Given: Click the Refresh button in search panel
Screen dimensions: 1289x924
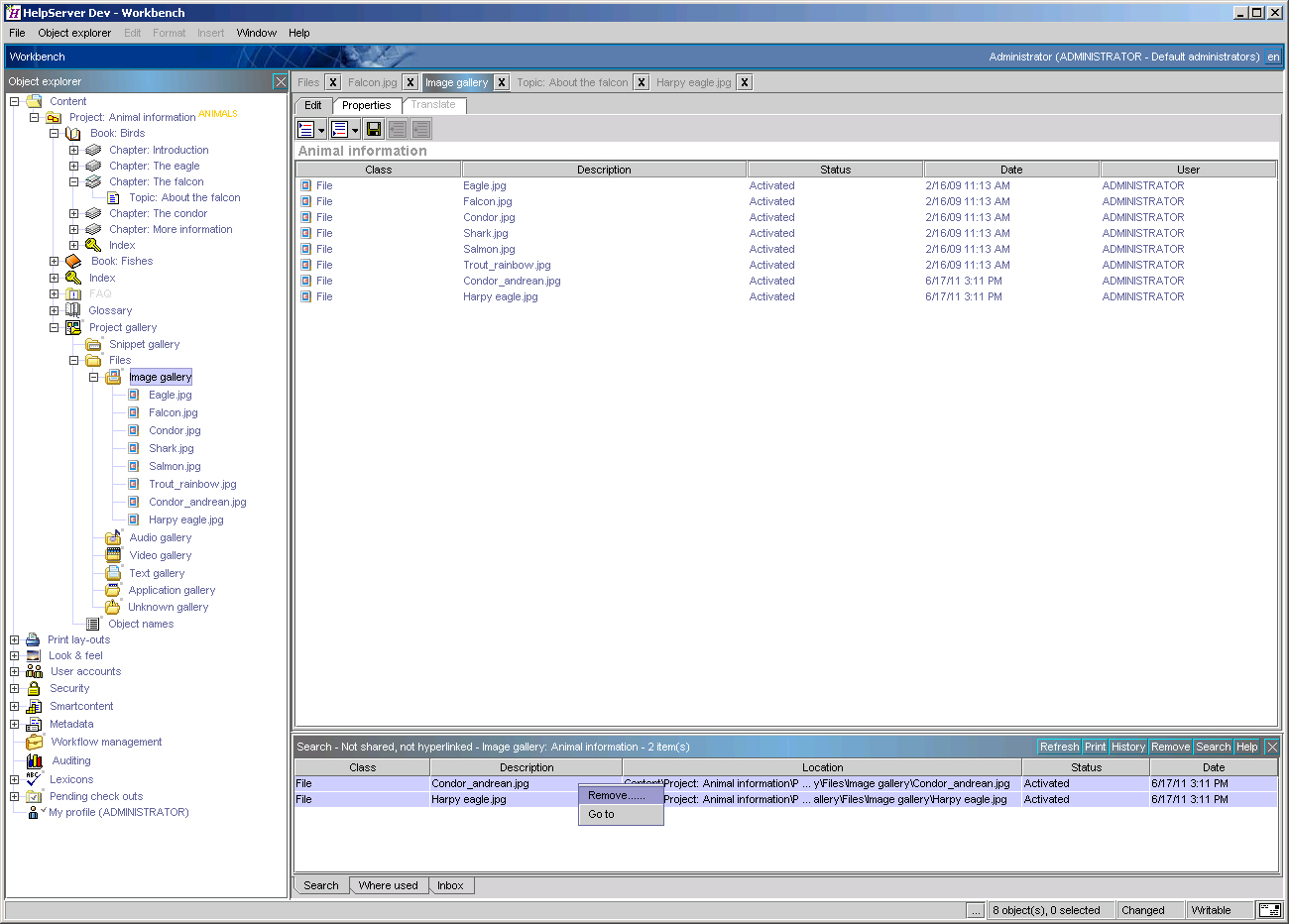Looking at the screenshot, I should [x=1059, y=747].
